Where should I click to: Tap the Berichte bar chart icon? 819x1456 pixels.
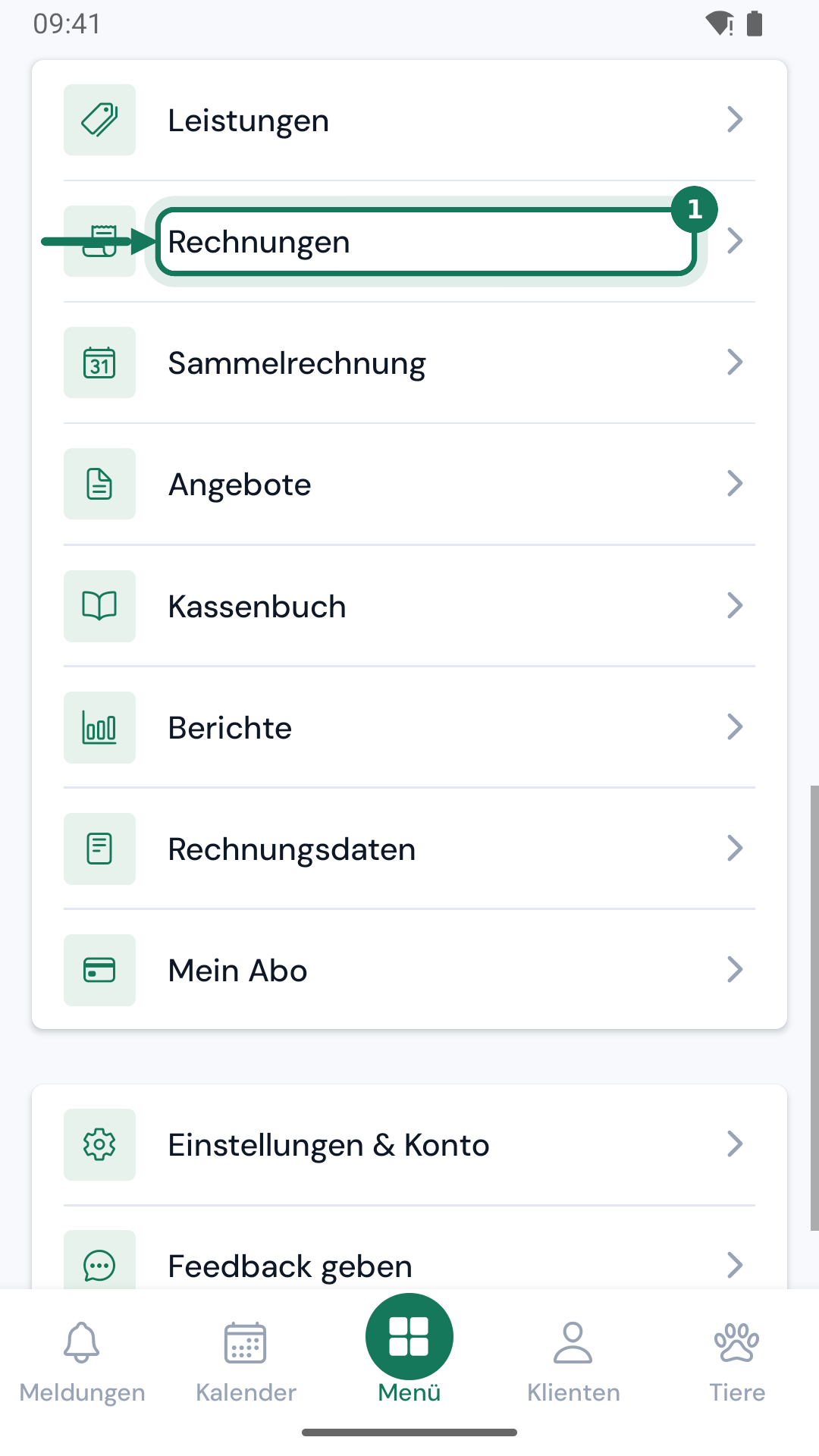click(x=99, y=727)
